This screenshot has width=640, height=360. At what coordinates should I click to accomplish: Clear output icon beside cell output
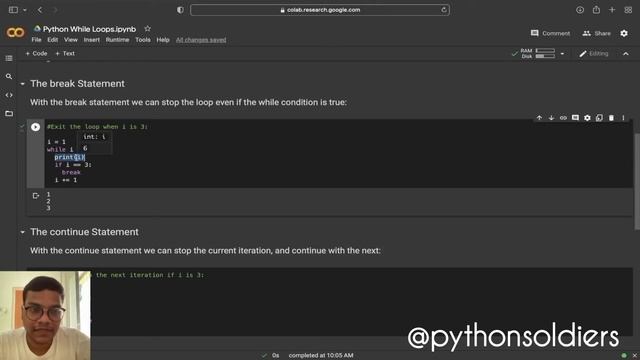click(36, 196)
